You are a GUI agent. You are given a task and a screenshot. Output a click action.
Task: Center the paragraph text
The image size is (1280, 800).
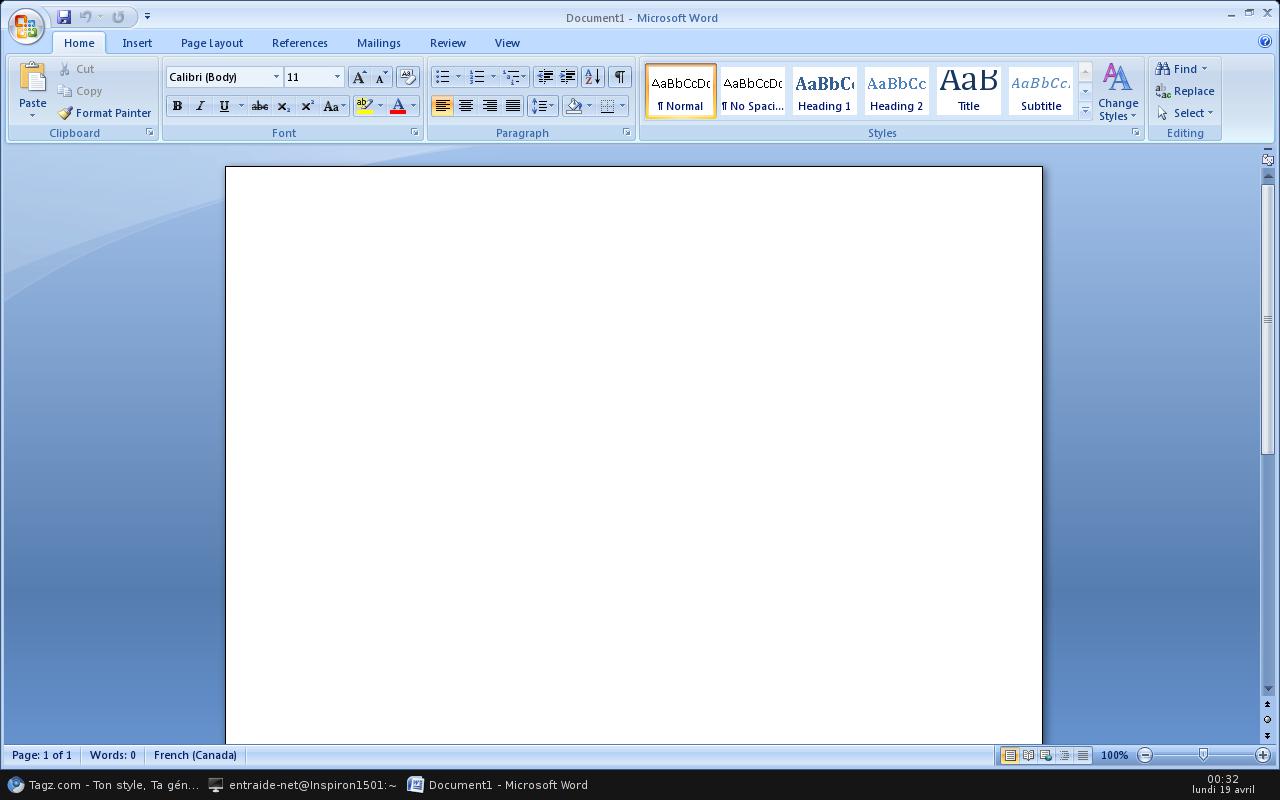pyautogui.click(x=466, y=106)
